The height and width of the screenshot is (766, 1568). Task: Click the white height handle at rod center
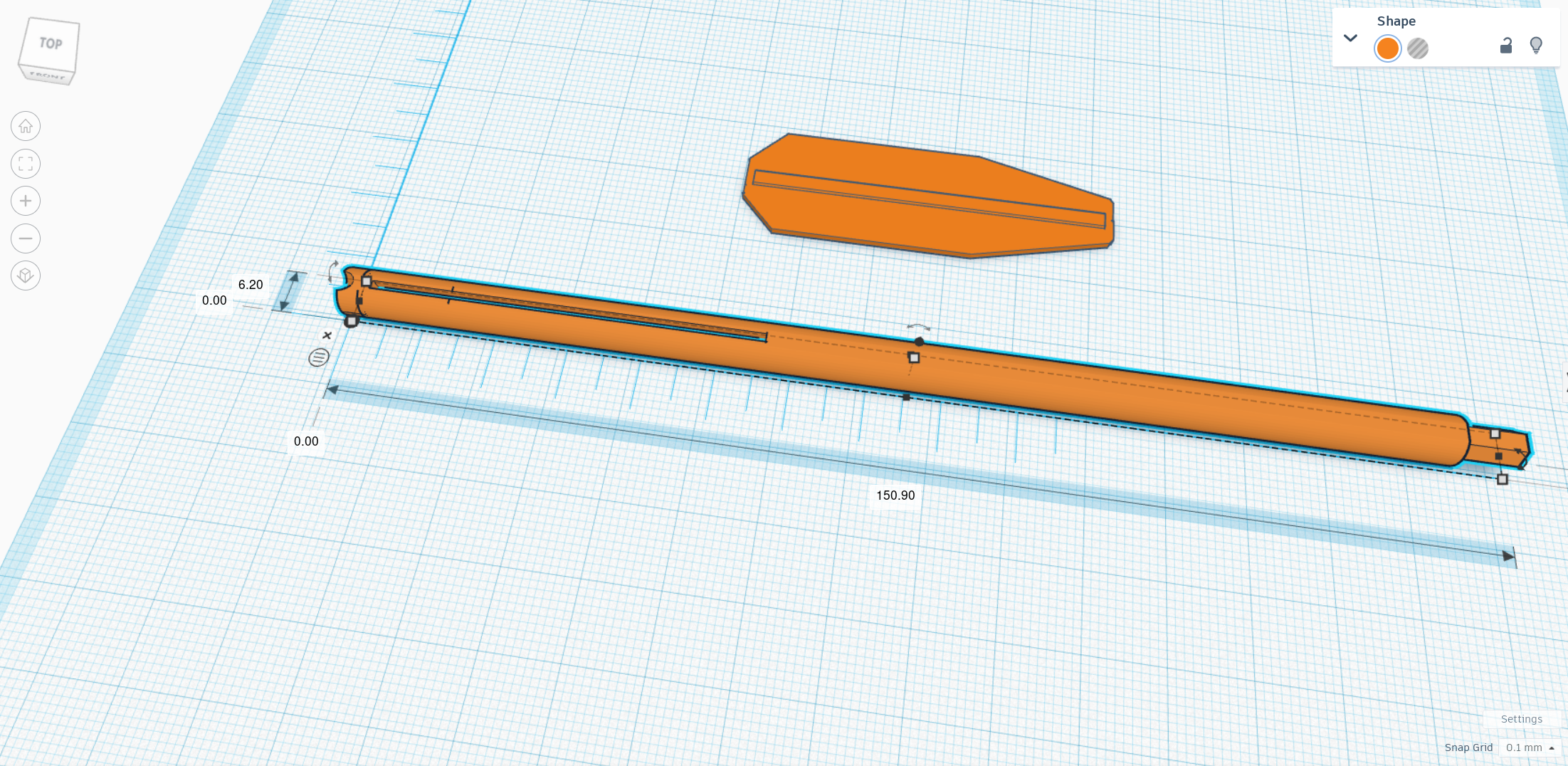pyautogui.click(x=914, y=357)
